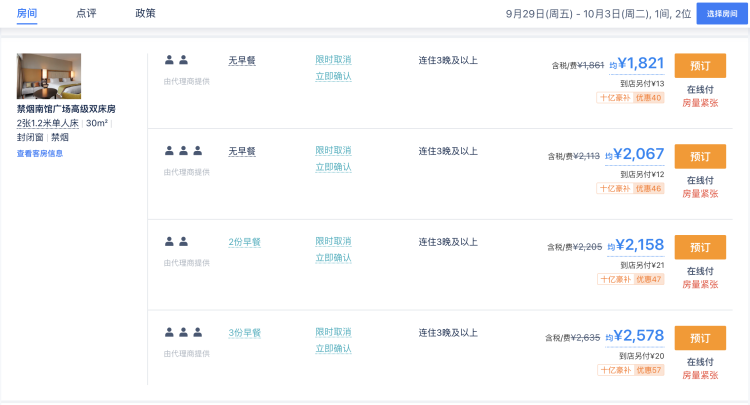The width and height of the screenshot is (750, 405).
Task: Click the two-guest occupancy icon at ¥1,821
Action: pos(177,60)
